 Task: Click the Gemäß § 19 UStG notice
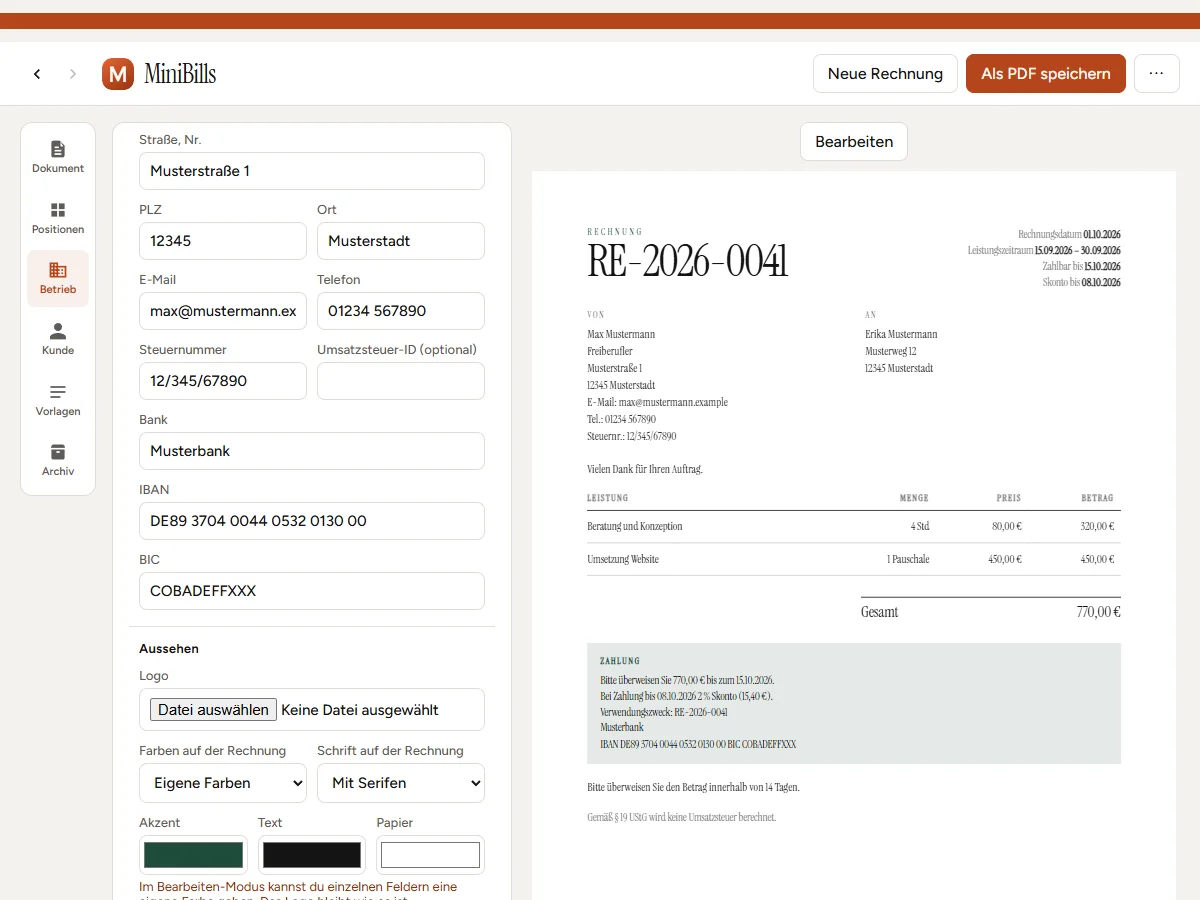681,817
